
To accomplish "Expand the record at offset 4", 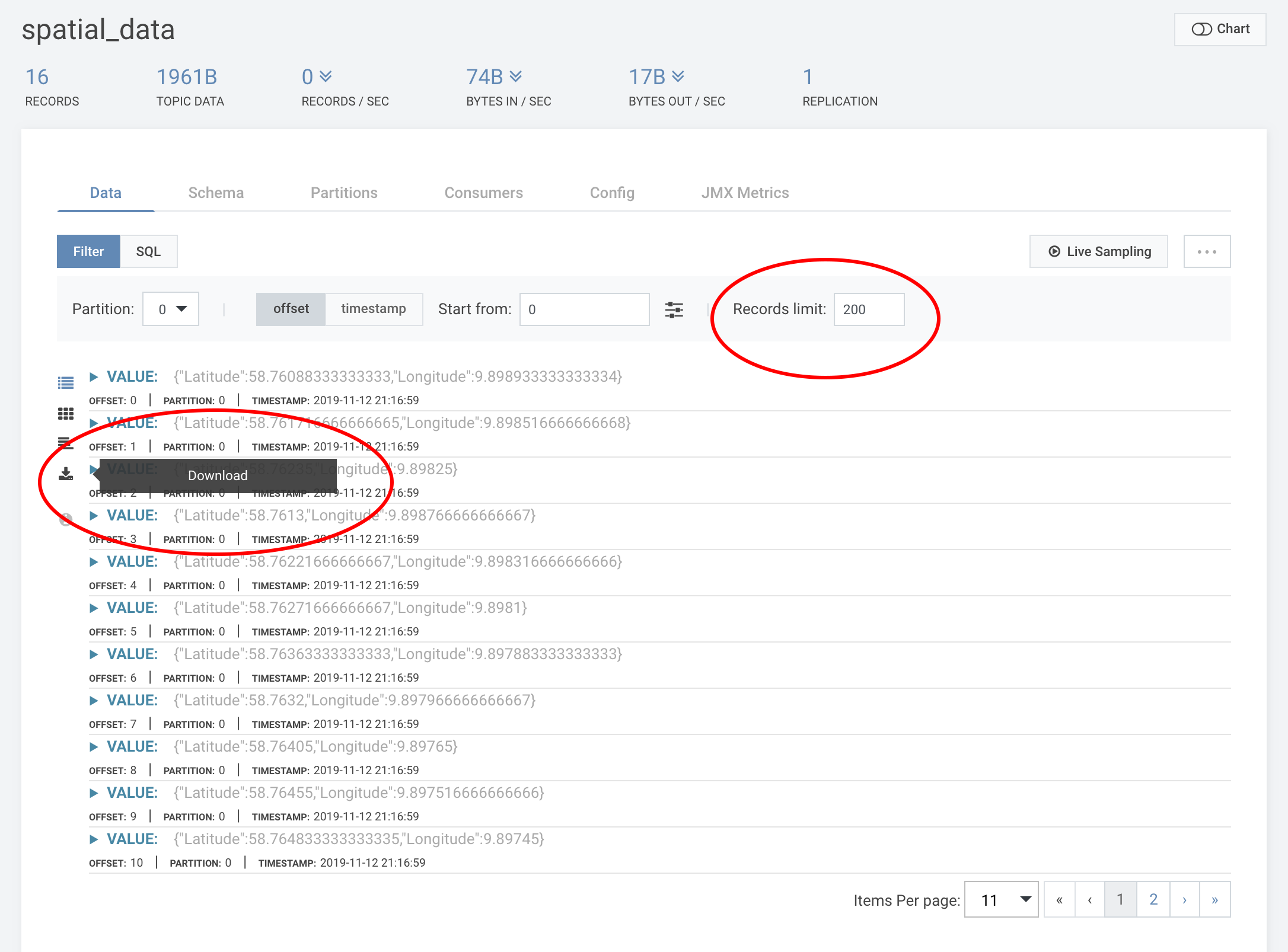I will tap(94, 561).
